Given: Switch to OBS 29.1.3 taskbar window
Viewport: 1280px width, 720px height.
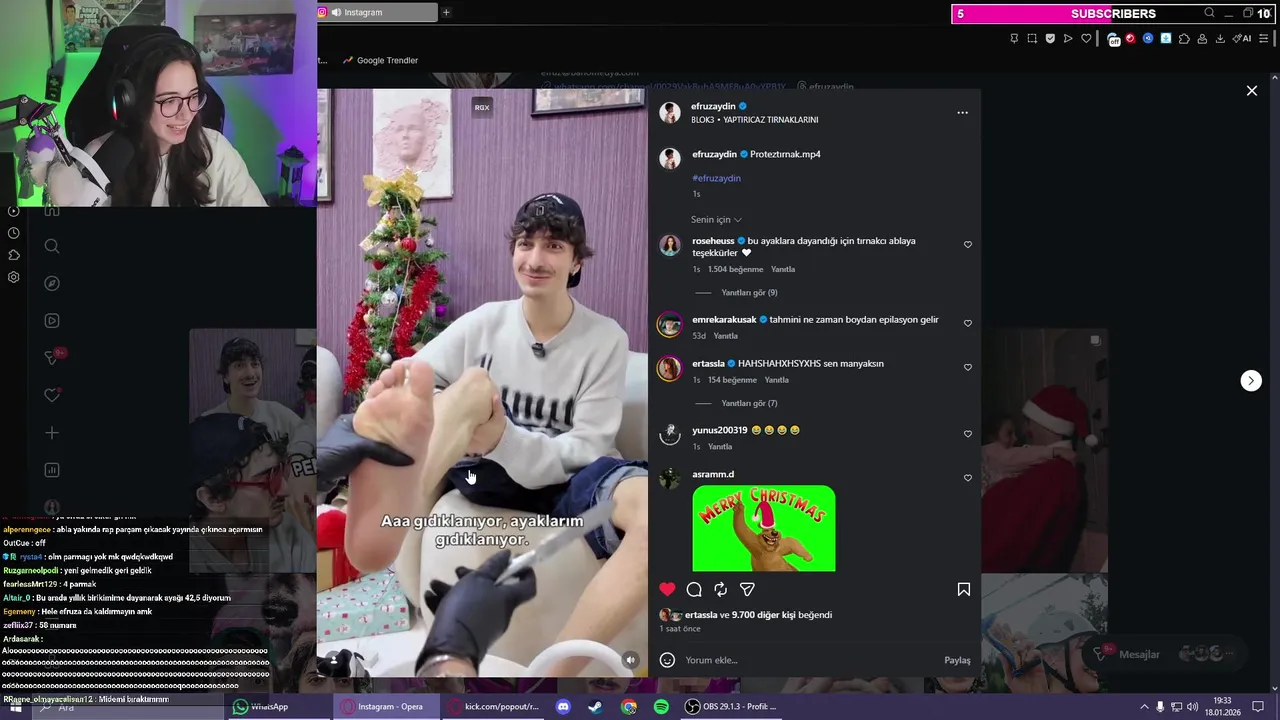Looking at the screenshot, I should click(x=732, y=706).
